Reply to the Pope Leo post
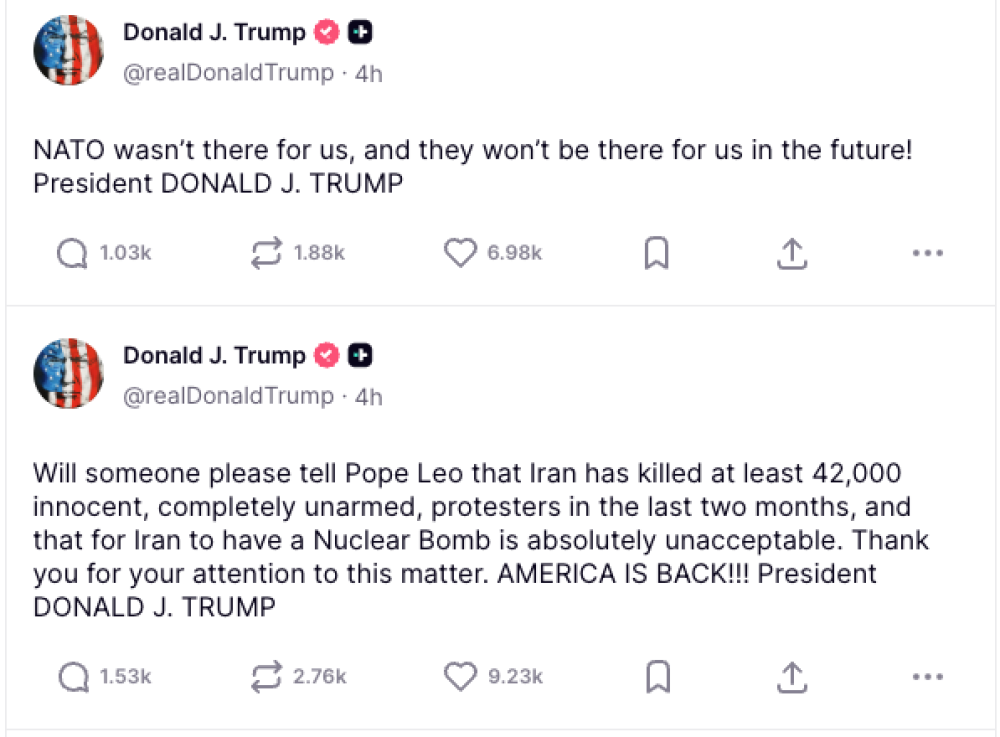The height and width of the screenshot is (737, 1000). (73, 677)
